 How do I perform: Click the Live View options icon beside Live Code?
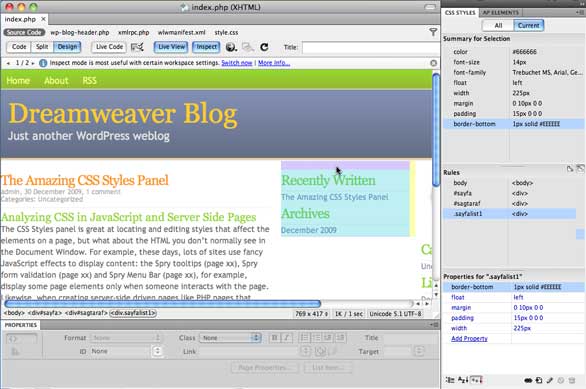(137, 47)
